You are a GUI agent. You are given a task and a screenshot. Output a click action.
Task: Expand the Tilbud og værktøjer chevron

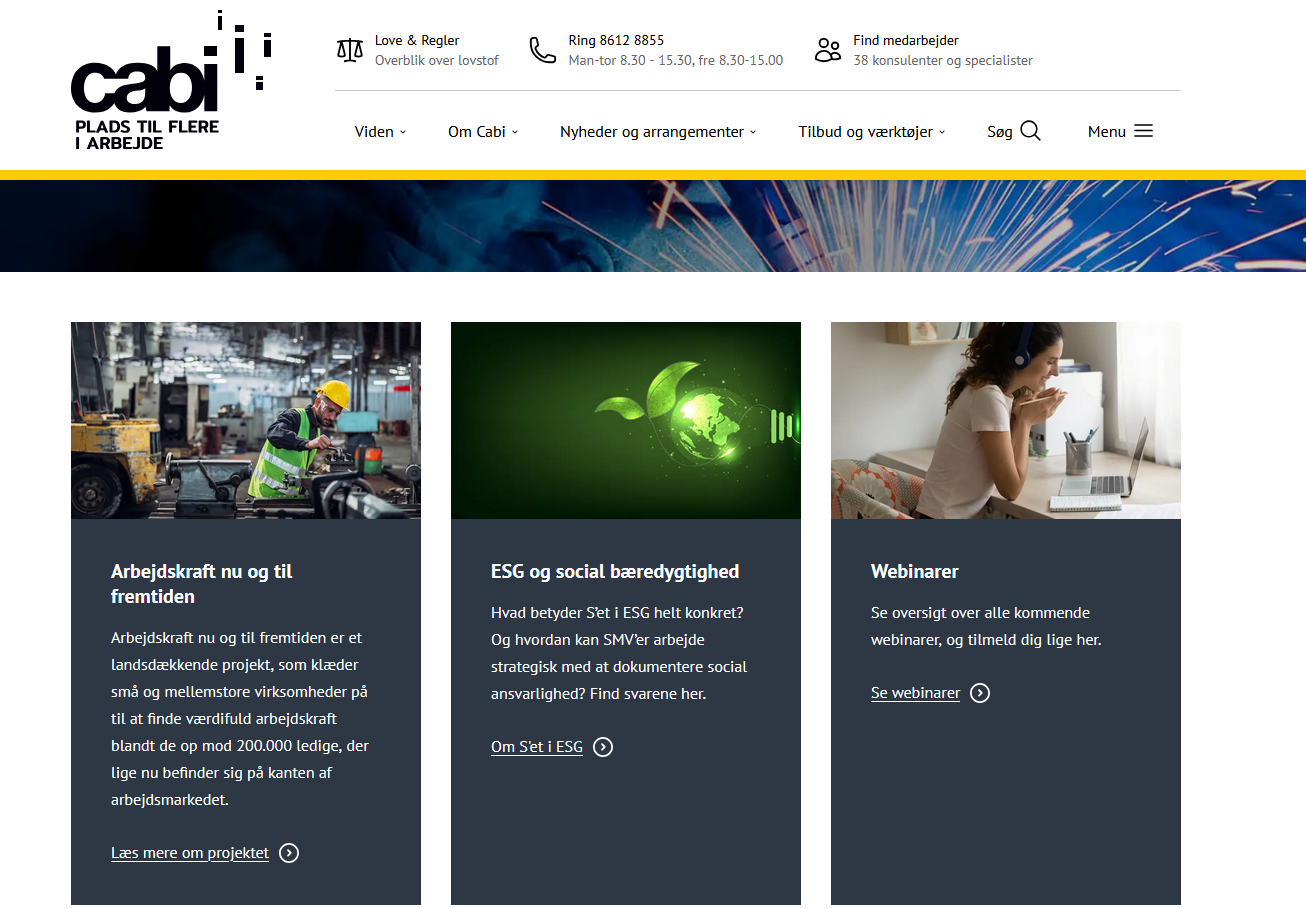point(942,132)
